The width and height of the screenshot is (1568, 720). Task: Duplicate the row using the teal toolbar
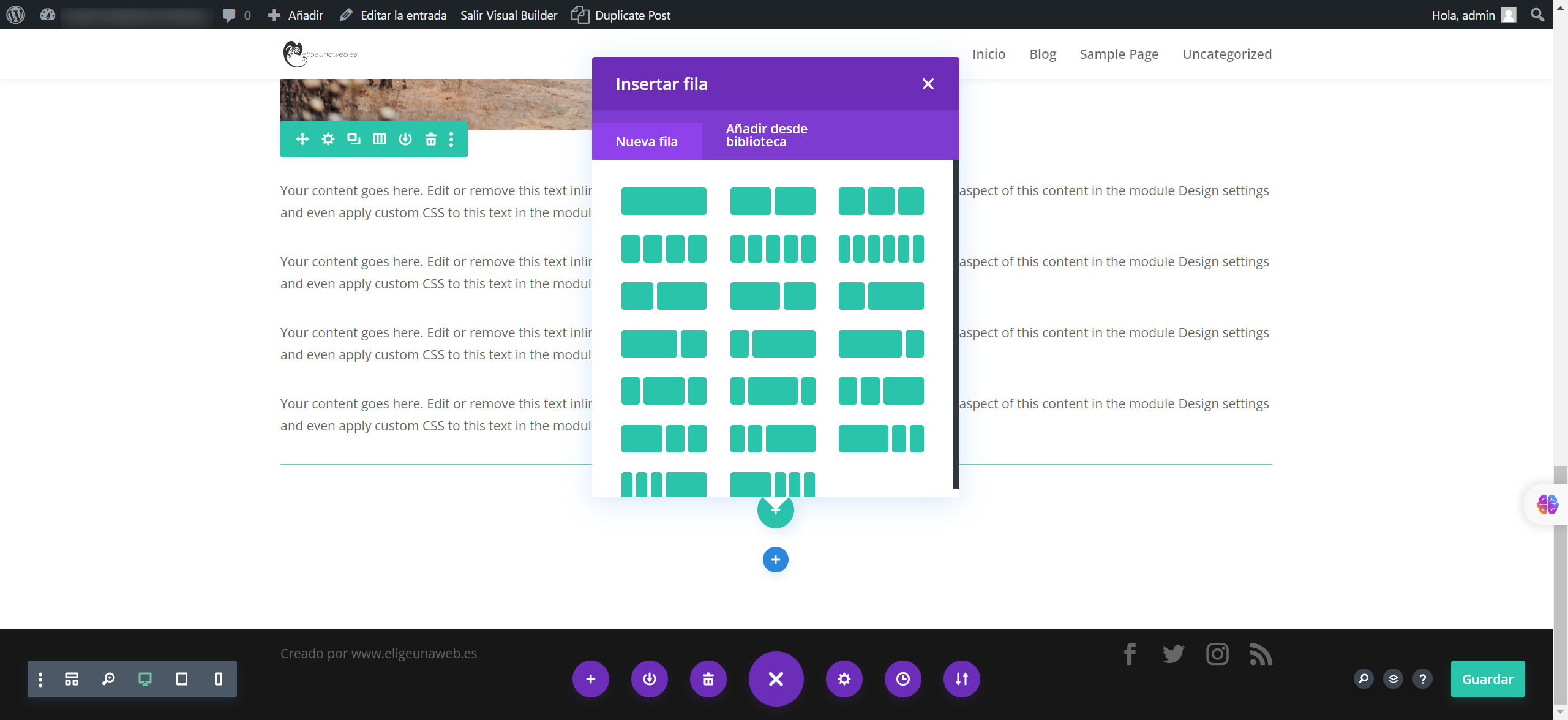354,139
